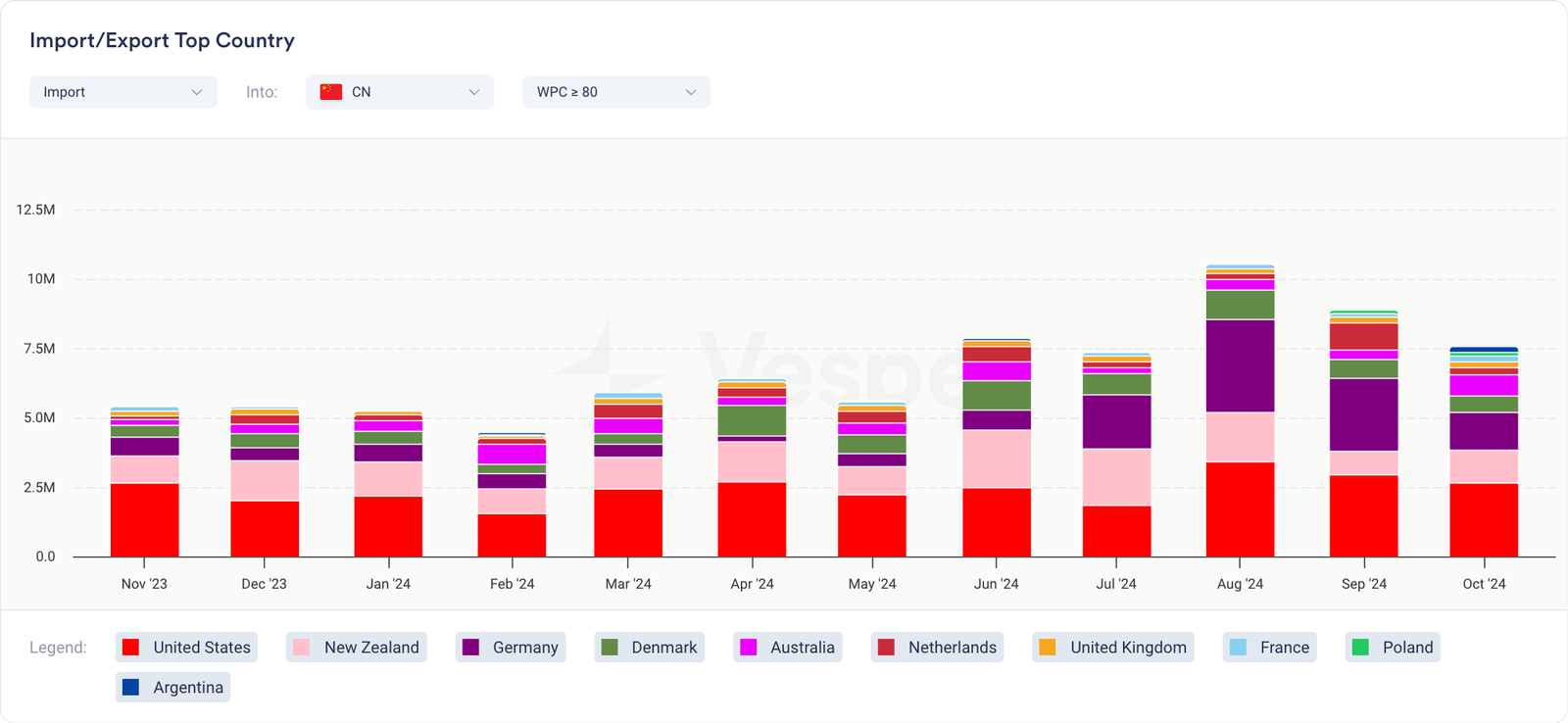This screenshot has height=723, width=1568.
Task: Click the Australia magenta legend square
Action: (x=749, y=648)
